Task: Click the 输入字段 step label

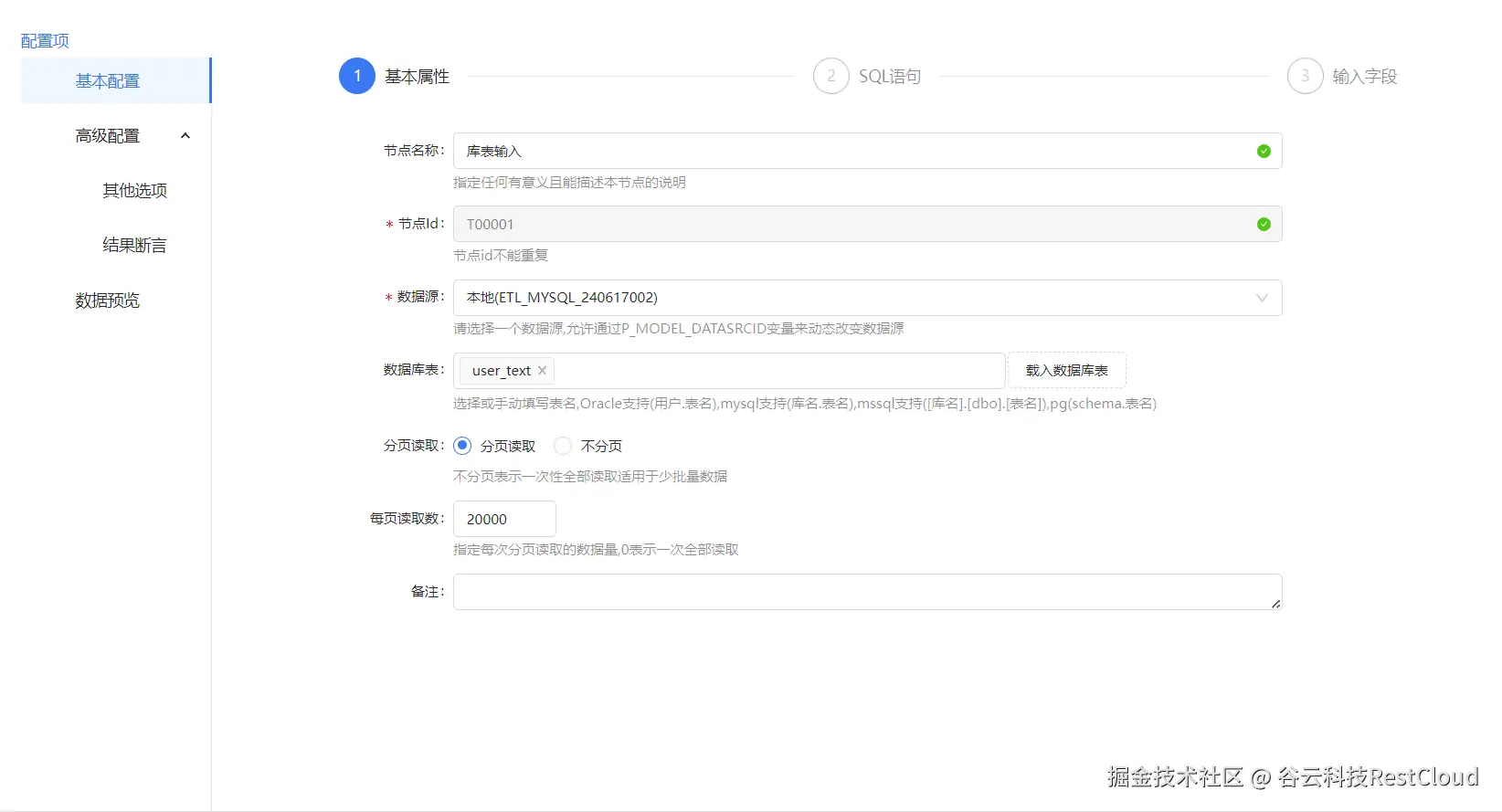Action: [x=1365, y=77]
